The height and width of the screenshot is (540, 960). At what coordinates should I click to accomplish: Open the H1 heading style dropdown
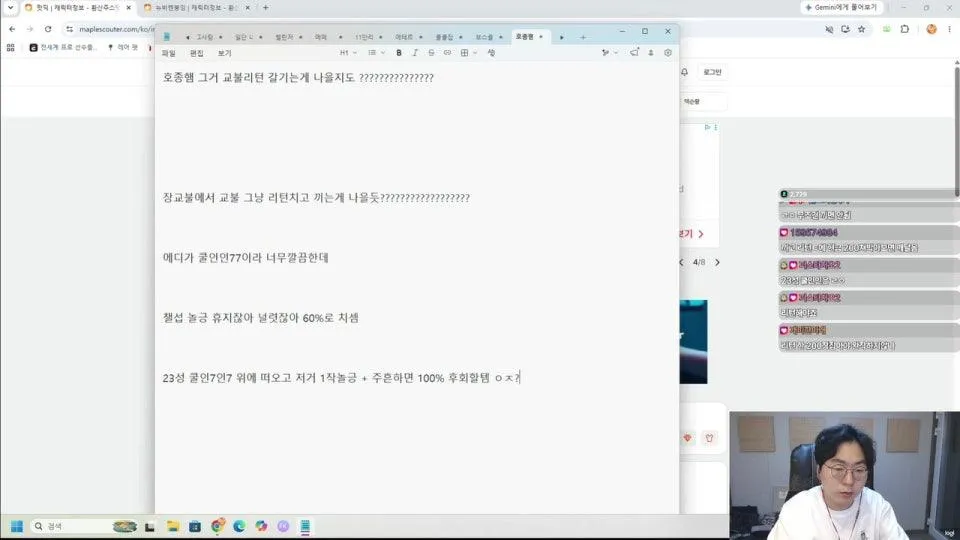348,53
